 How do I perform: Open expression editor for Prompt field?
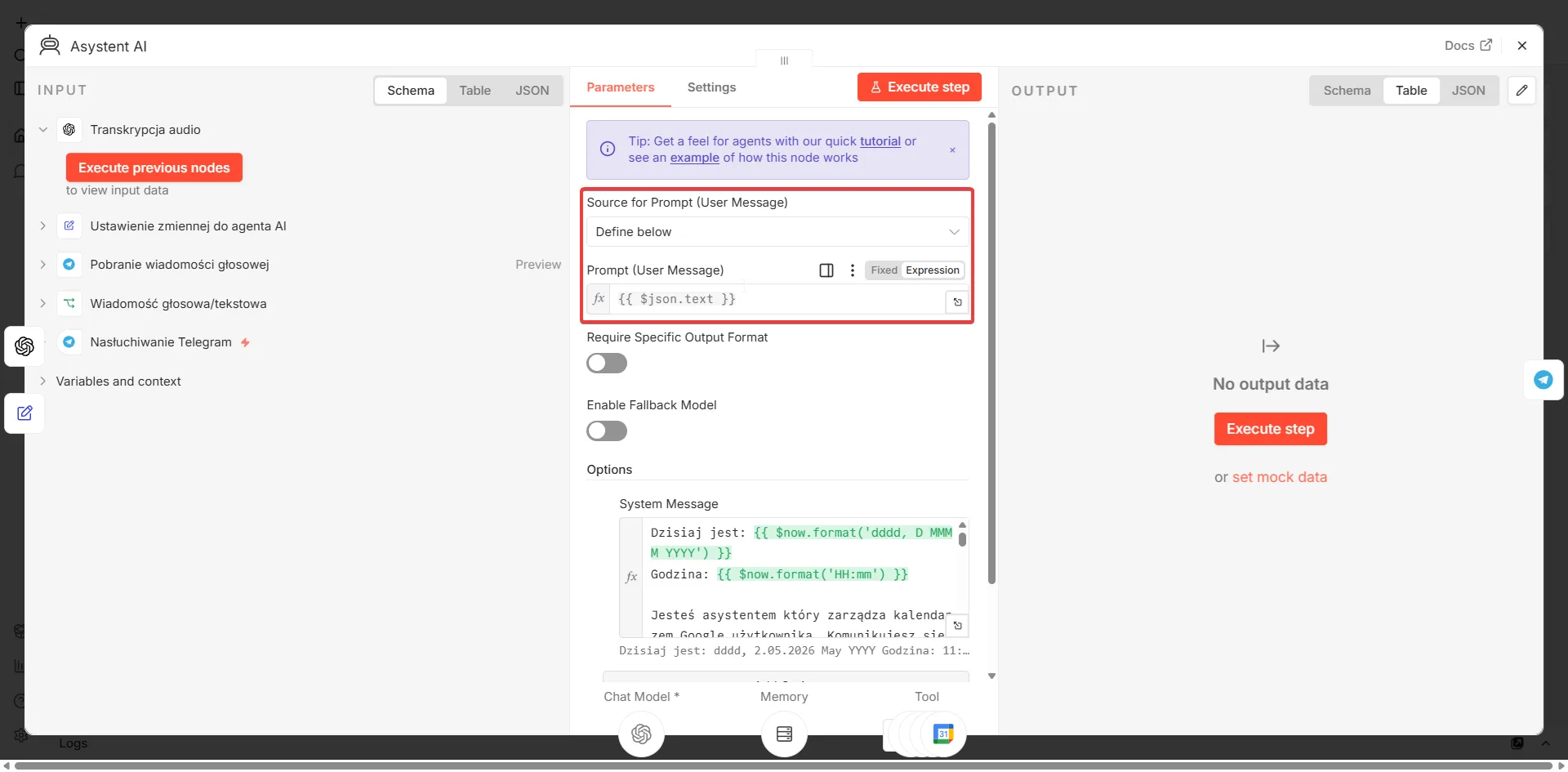(957, 302)
